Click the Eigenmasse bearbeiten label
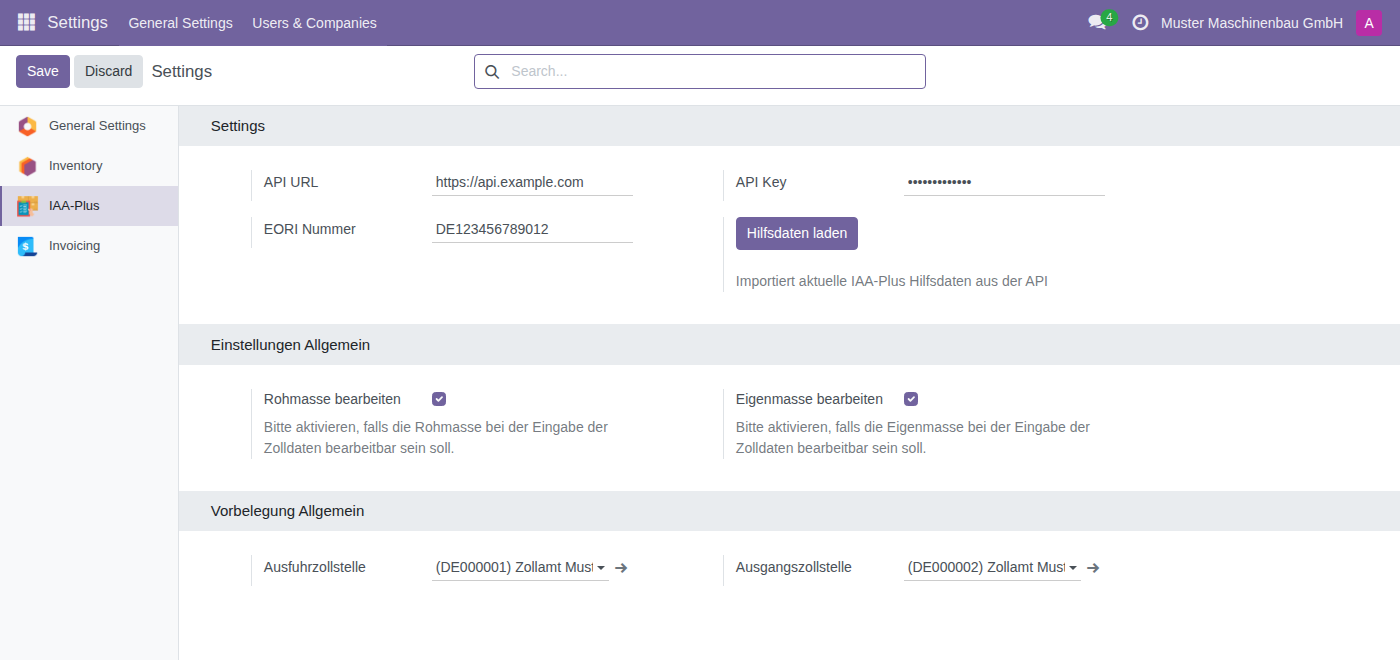1400x660 pixels. point(809,399)
